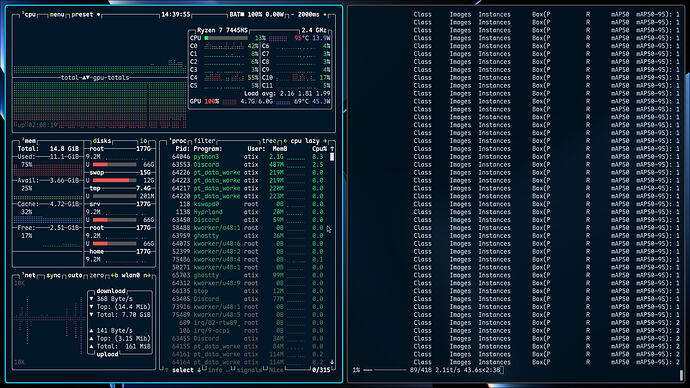Click the Cache 4.72 GiB memory row
Screen dimensions: 690x388
48,204
